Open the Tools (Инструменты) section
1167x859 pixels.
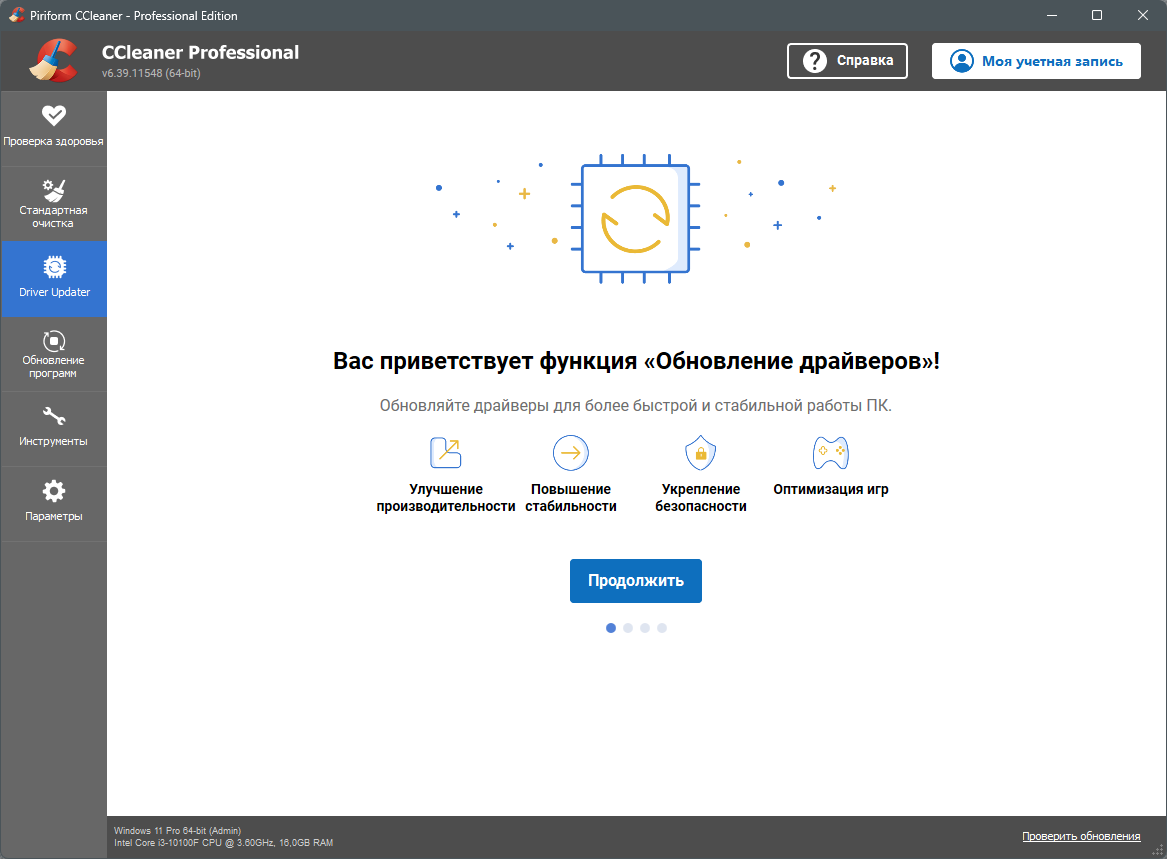[54, 429]
